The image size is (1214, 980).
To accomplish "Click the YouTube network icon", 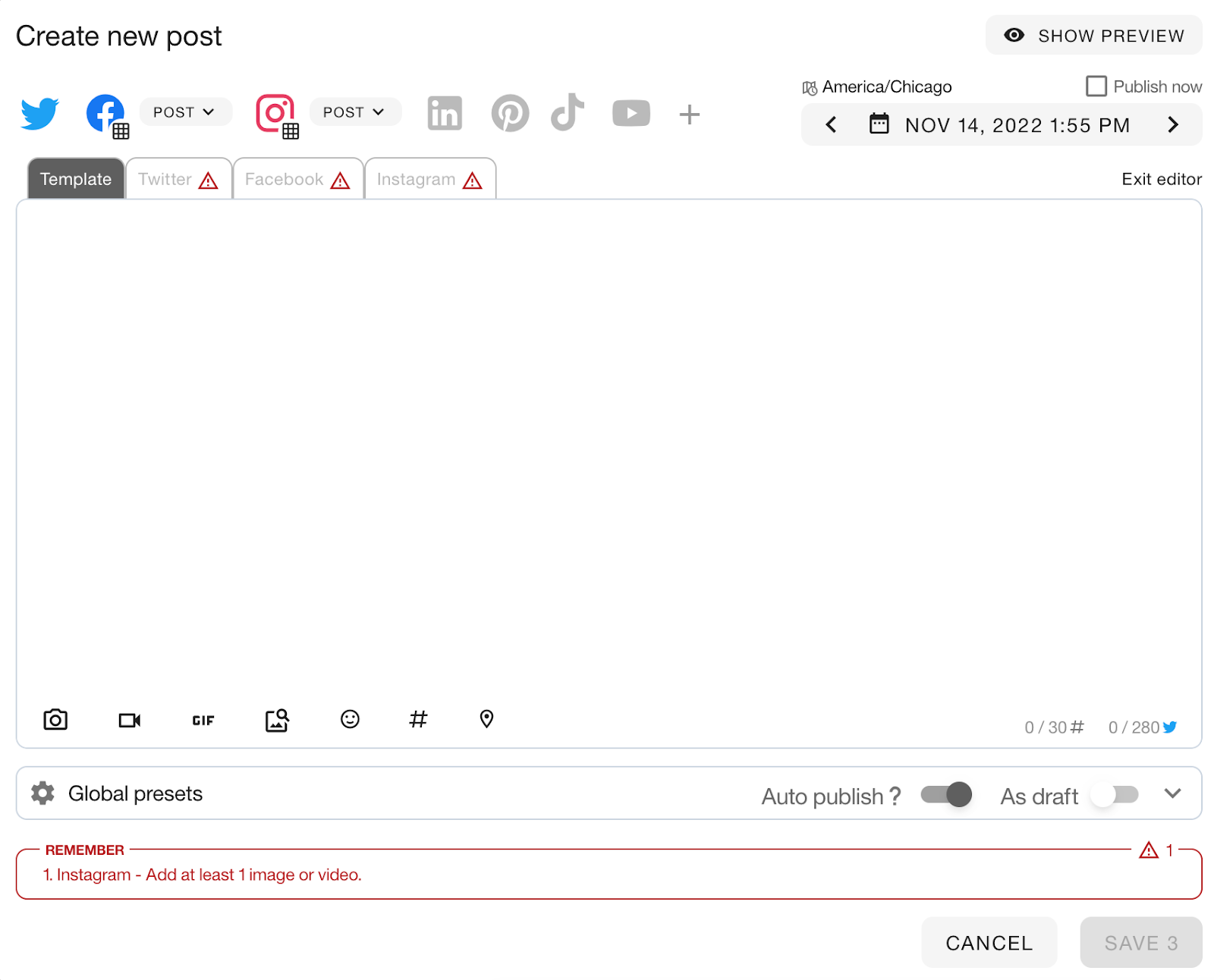I will tap(631, 114).
